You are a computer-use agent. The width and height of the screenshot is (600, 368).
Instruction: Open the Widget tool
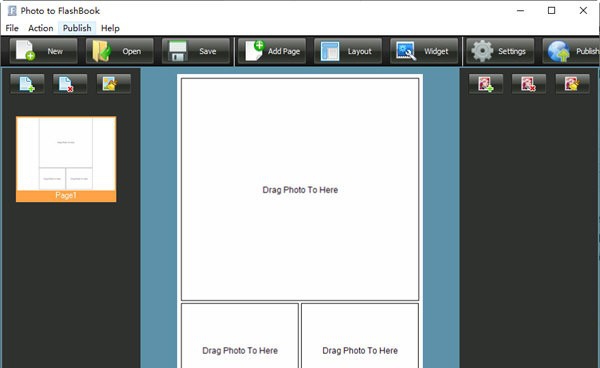pyautogui.click(x=424, y=51)
